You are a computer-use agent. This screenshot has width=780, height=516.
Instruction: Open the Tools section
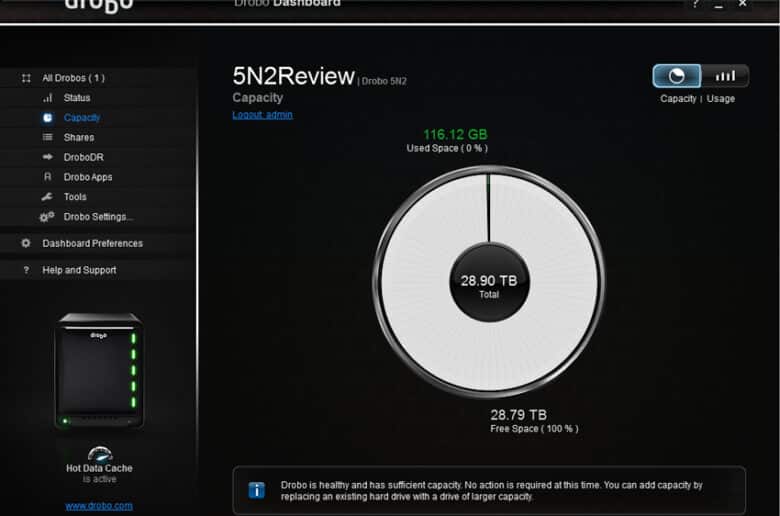click(x=75, y=197)
